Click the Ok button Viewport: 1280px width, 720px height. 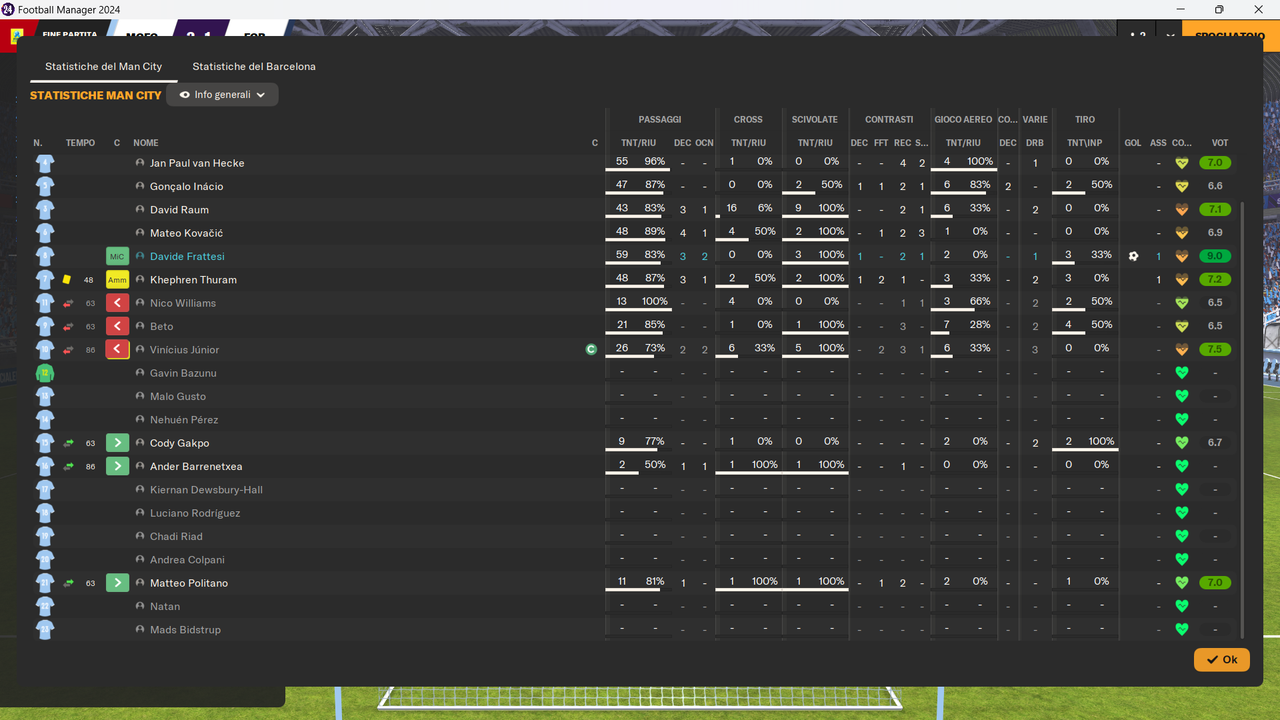(1221, 660)
